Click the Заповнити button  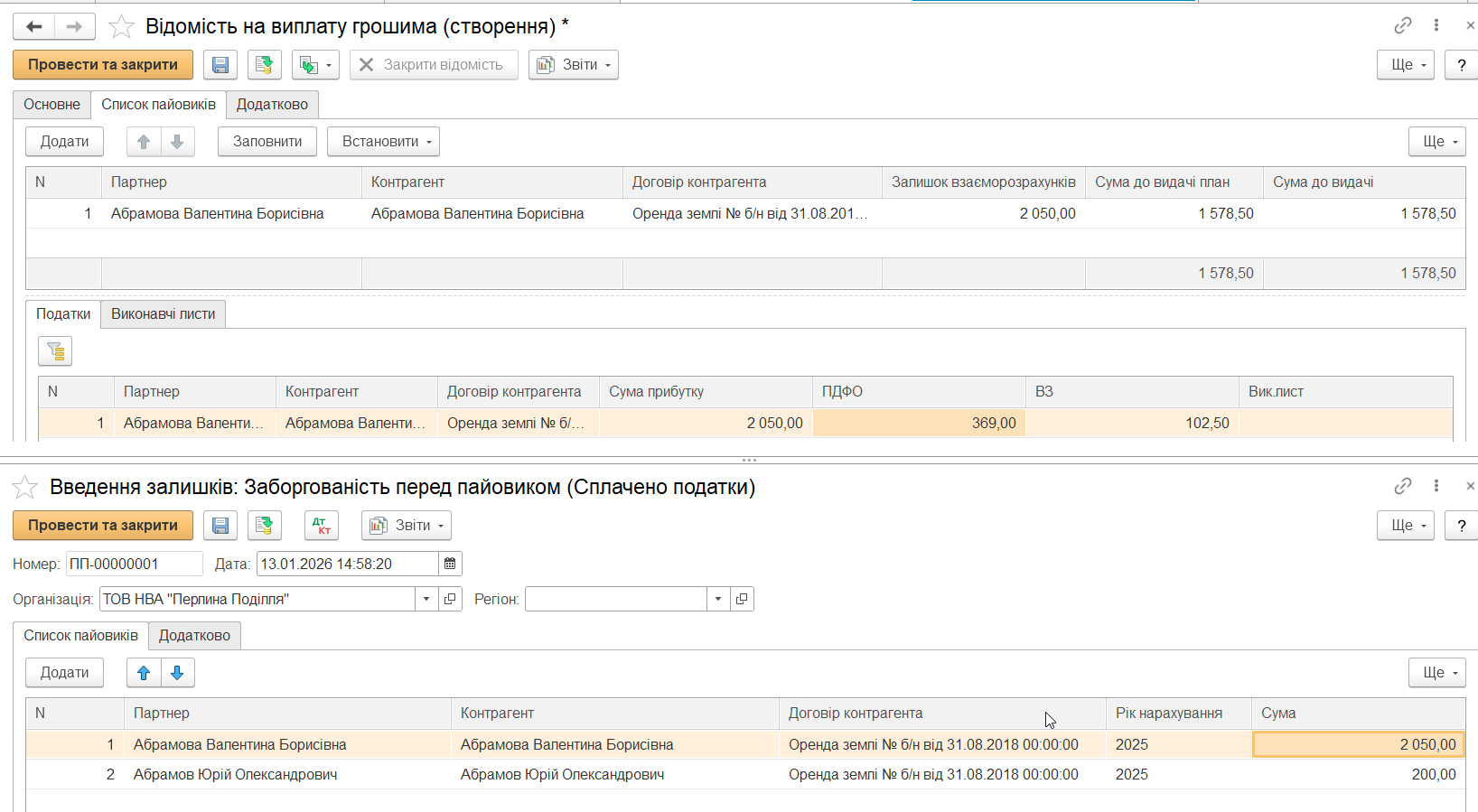[267, 142]
